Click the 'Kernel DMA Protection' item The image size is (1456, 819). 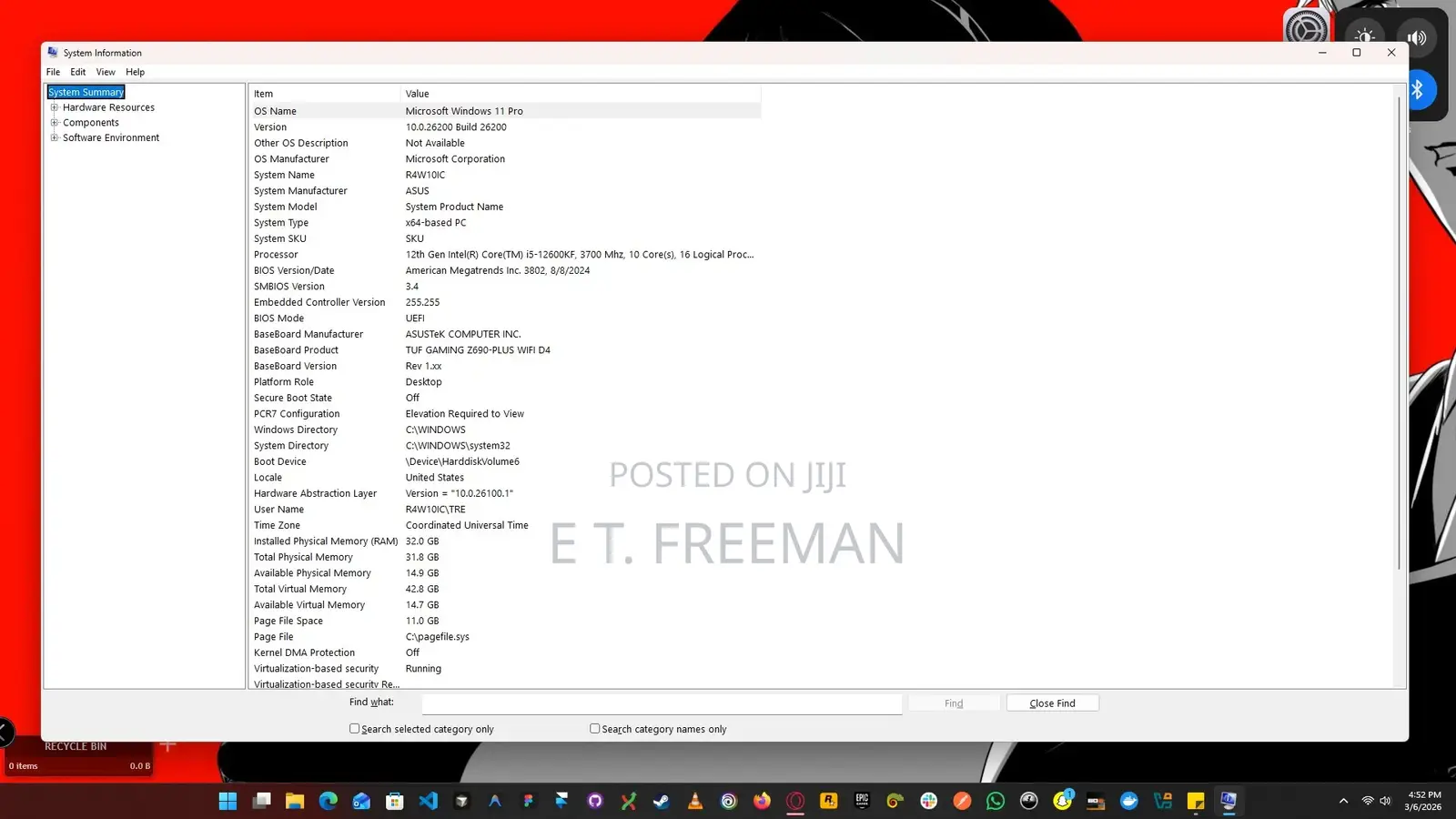[x=304, y=652]
